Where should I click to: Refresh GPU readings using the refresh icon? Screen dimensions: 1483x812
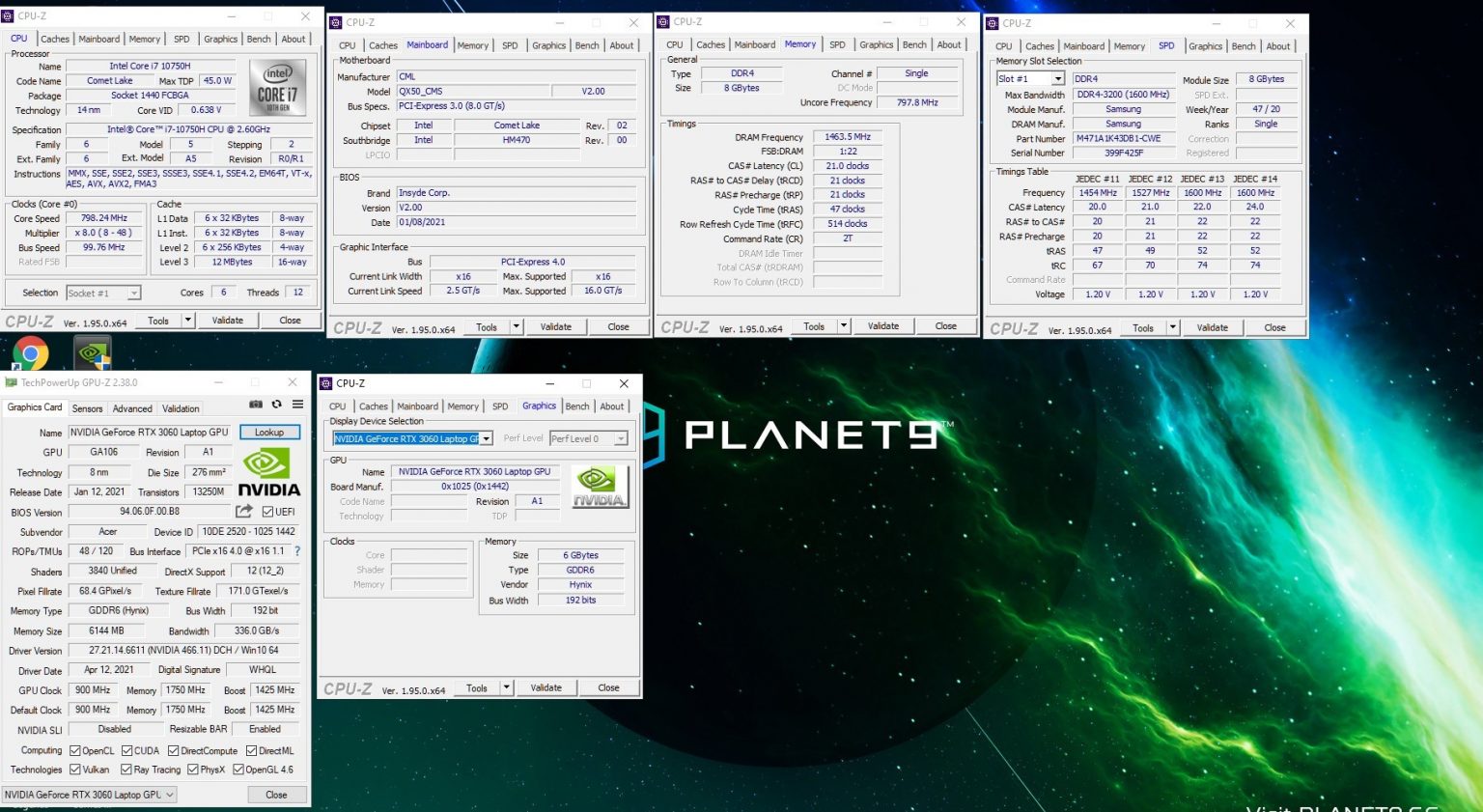276,406
